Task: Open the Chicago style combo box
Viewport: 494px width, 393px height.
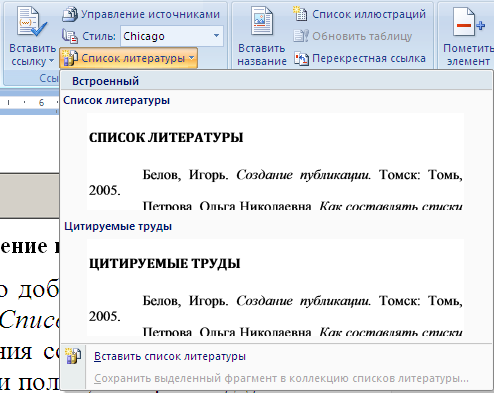Action: 172,36
